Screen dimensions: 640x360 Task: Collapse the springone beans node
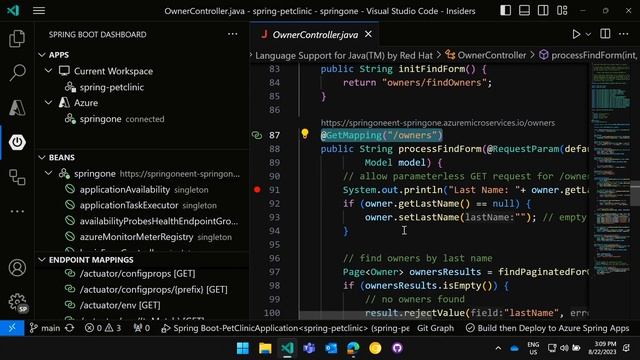coord(49,173)
